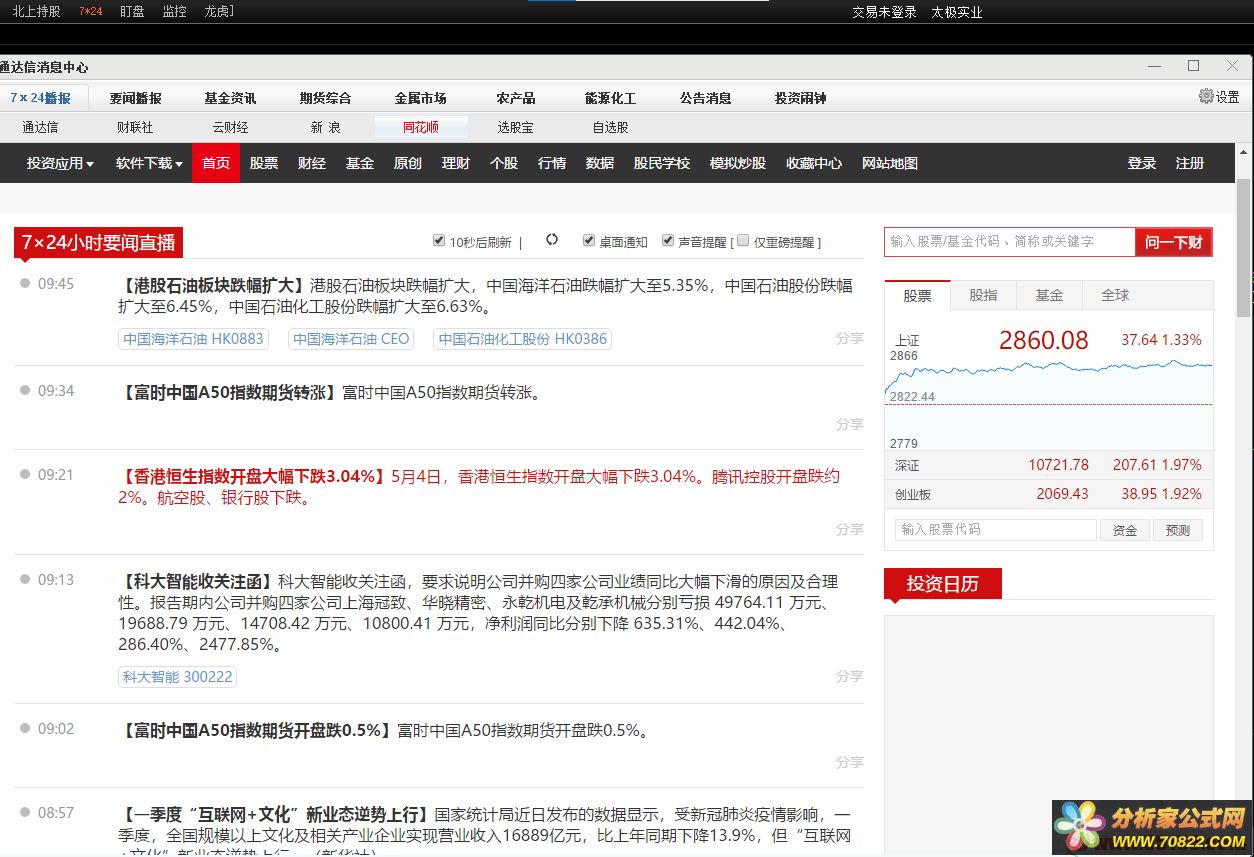1254x857 pixels.
Task: Disable the 声音提醒 checkbox
Action: (x=668, y=241)
